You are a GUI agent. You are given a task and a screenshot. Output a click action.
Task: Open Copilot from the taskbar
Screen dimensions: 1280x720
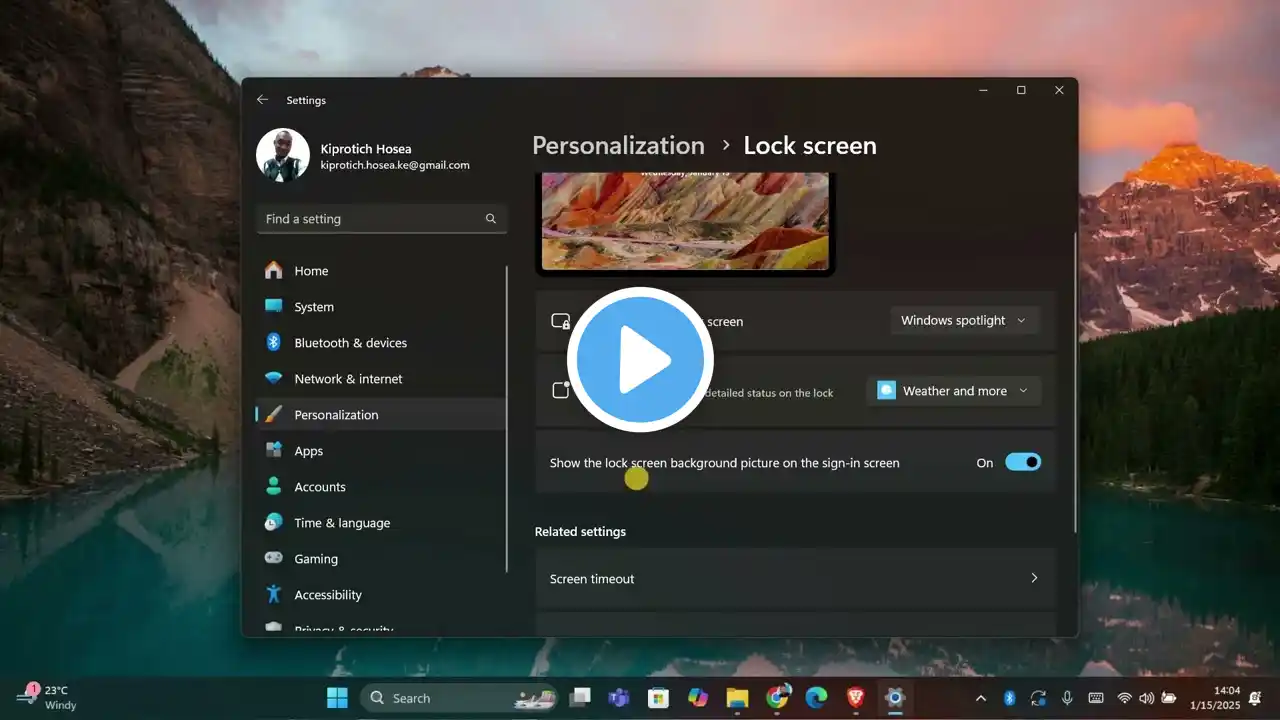coord(697,698)
